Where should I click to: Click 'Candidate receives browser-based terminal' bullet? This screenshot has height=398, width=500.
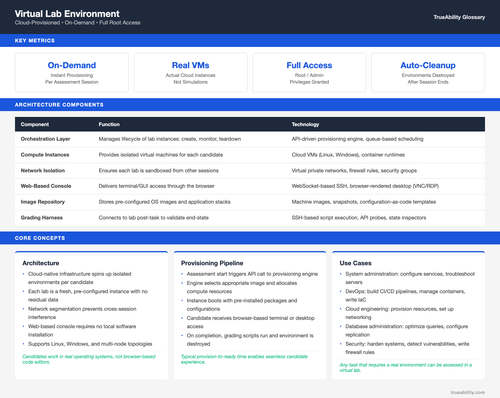[x=251, y=322]
